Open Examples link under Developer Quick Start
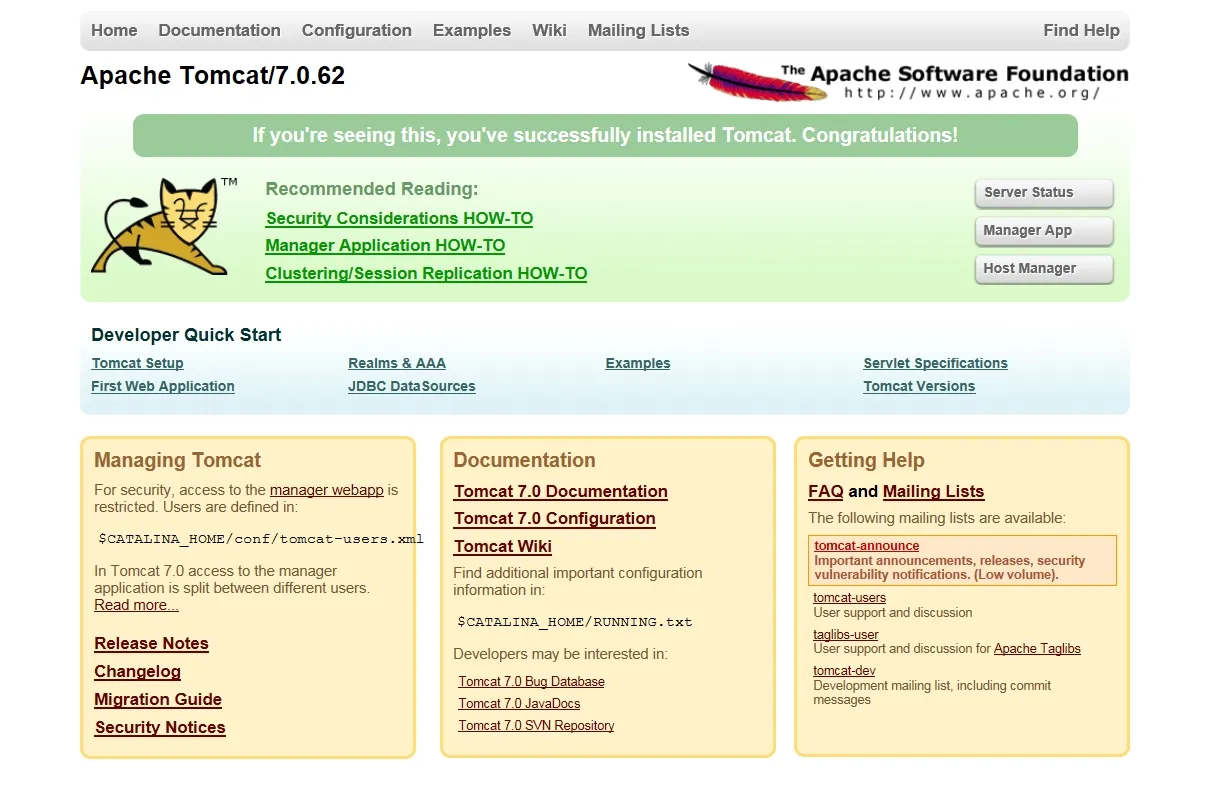 point(638,363)
